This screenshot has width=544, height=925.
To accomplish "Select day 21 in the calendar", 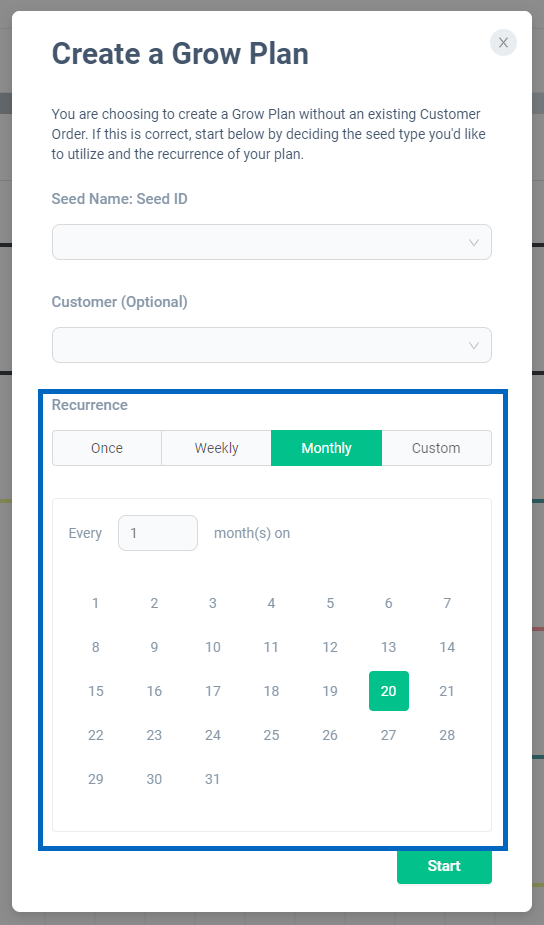I will pos(447,691).
